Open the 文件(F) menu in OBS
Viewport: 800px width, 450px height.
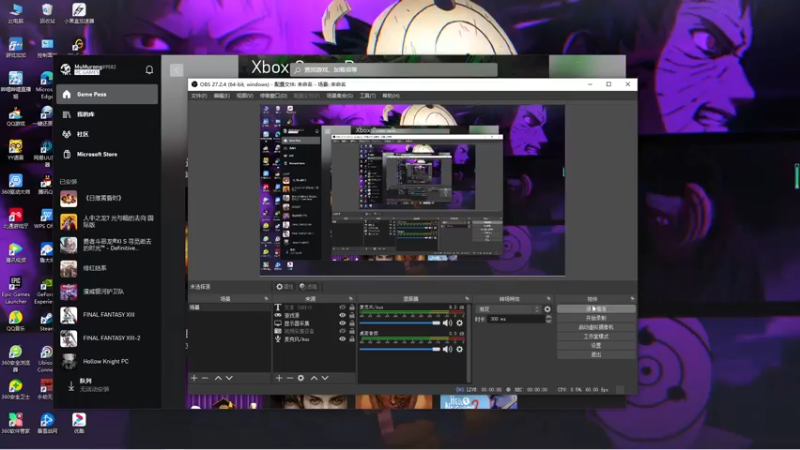point(199,96)
